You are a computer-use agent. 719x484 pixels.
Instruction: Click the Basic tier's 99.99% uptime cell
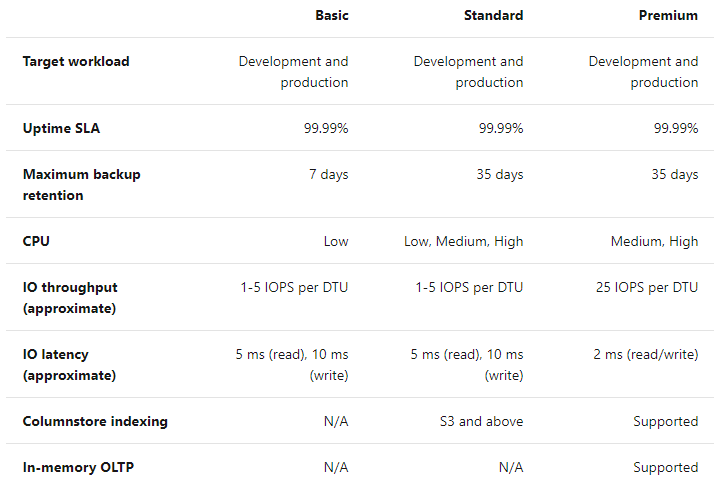coord(326,128)
